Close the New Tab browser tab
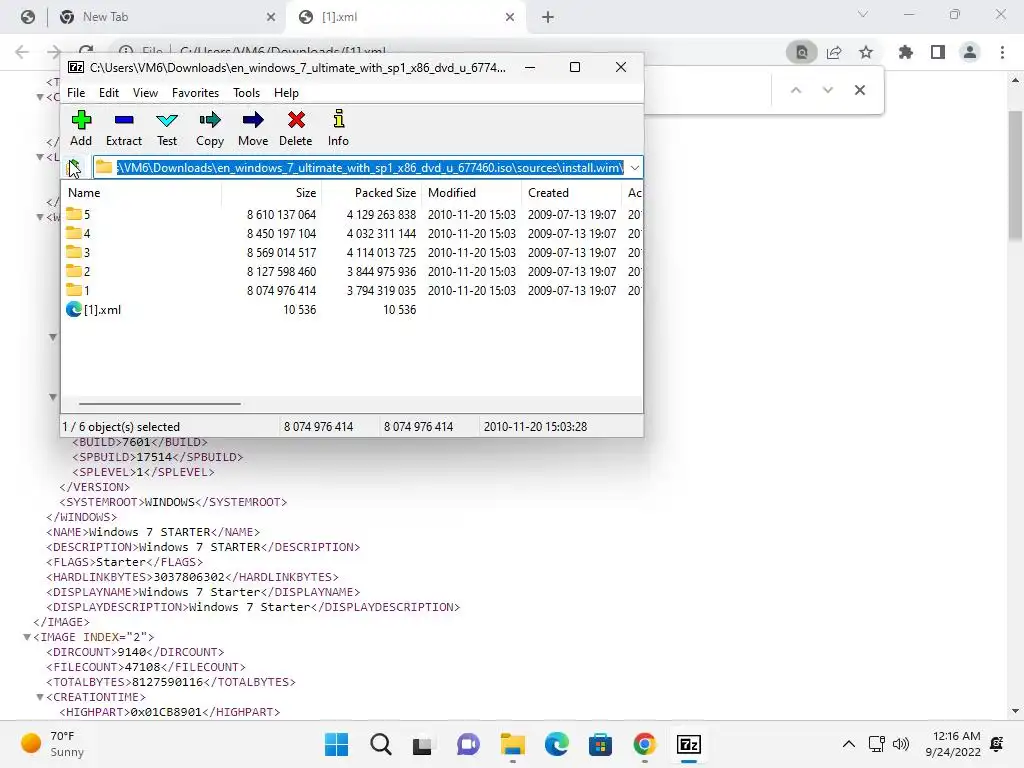 coord(271,17)
